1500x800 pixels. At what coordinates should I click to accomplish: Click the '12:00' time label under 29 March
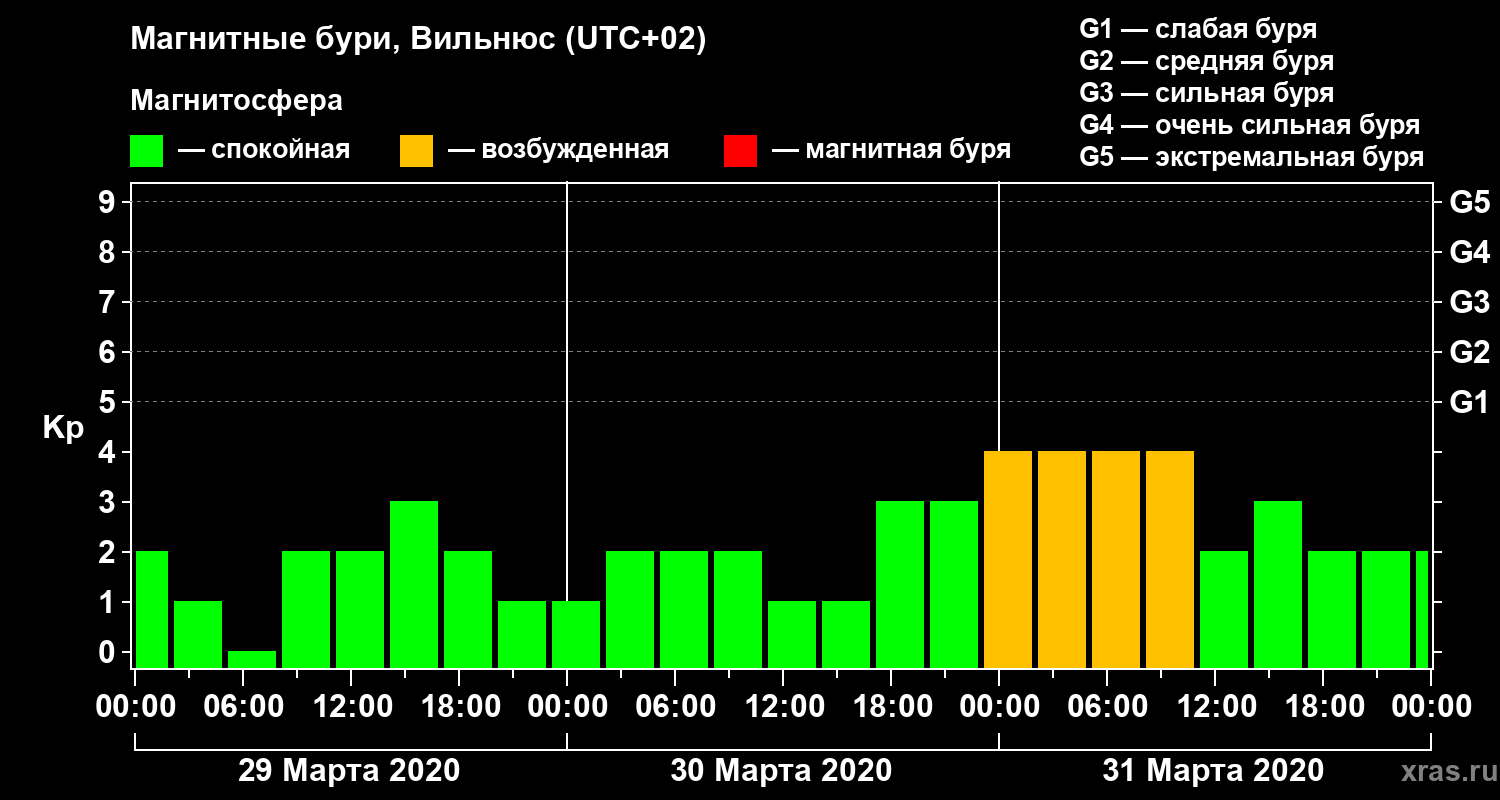tap(351, 707)
